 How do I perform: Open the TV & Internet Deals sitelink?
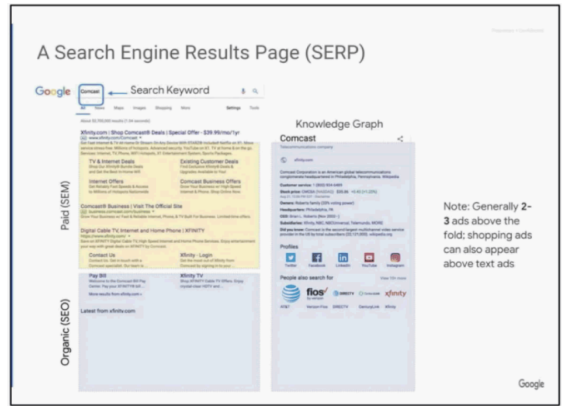click(112, 161)
